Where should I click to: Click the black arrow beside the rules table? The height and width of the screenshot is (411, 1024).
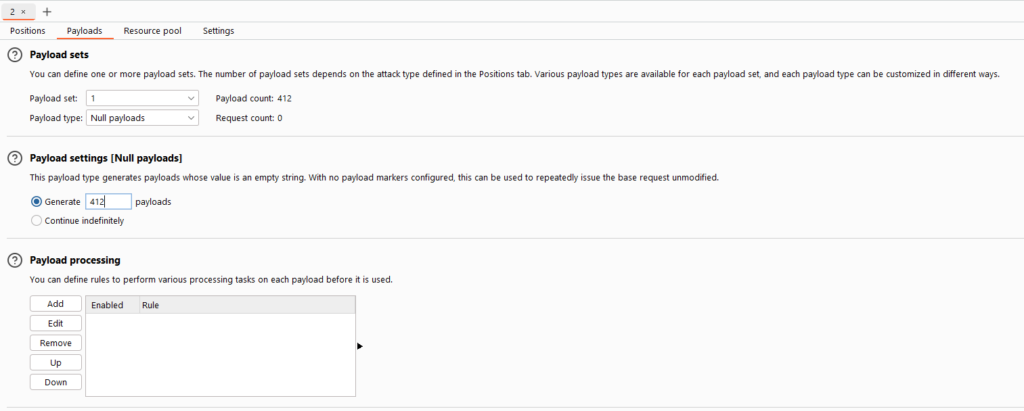[360, 346]
